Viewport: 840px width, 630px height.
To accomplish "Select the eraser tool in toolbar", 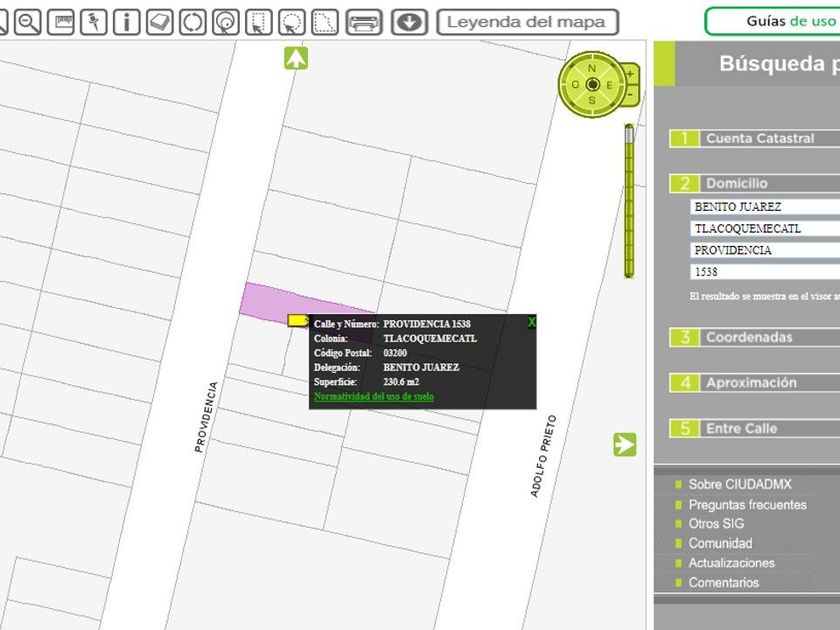I will (x=159, y=22).
